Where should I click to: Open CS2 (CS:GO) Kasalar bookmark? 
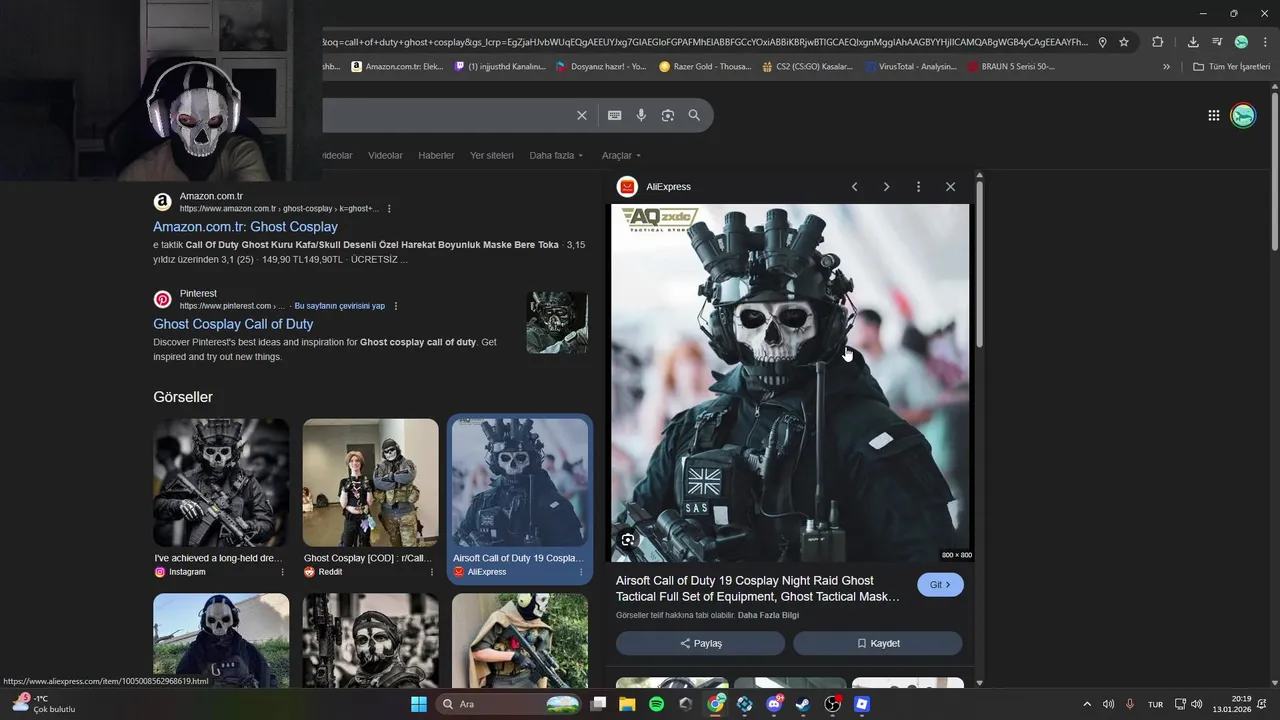(x=807, y=67)
